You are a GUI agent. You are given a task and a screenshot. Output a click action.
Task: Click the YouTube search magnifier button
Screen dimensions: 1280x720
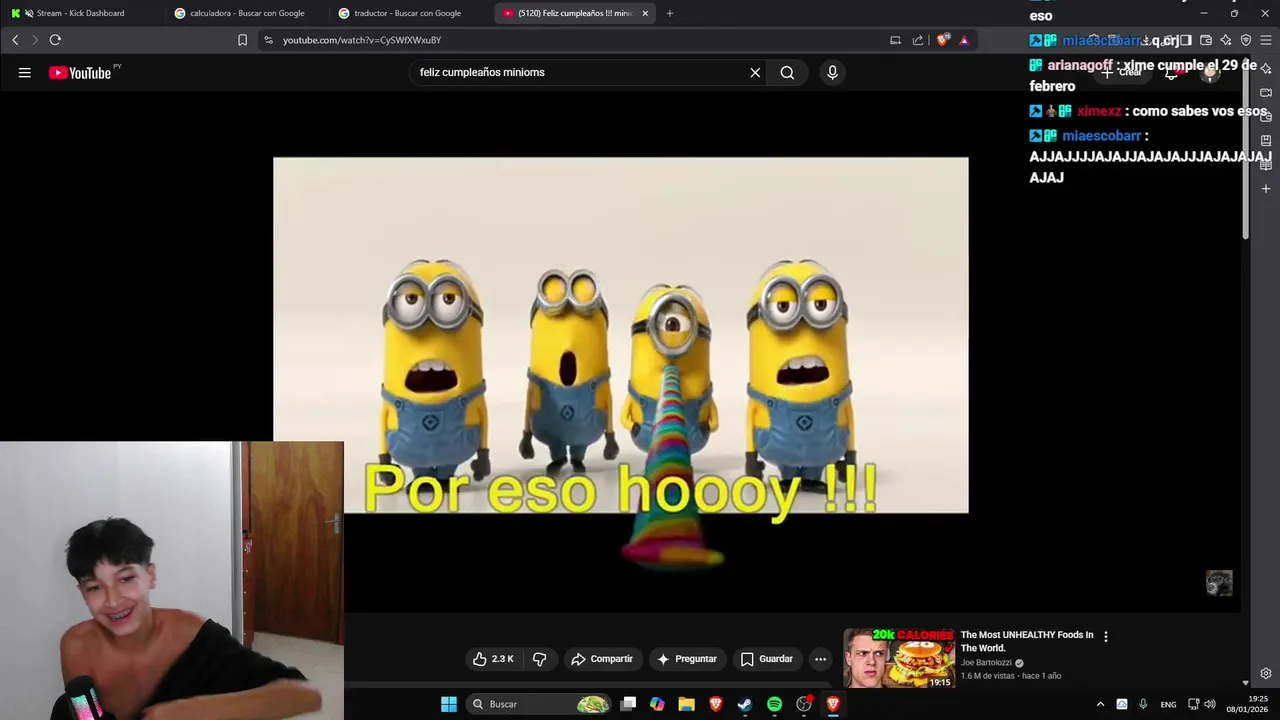(787, 72)
